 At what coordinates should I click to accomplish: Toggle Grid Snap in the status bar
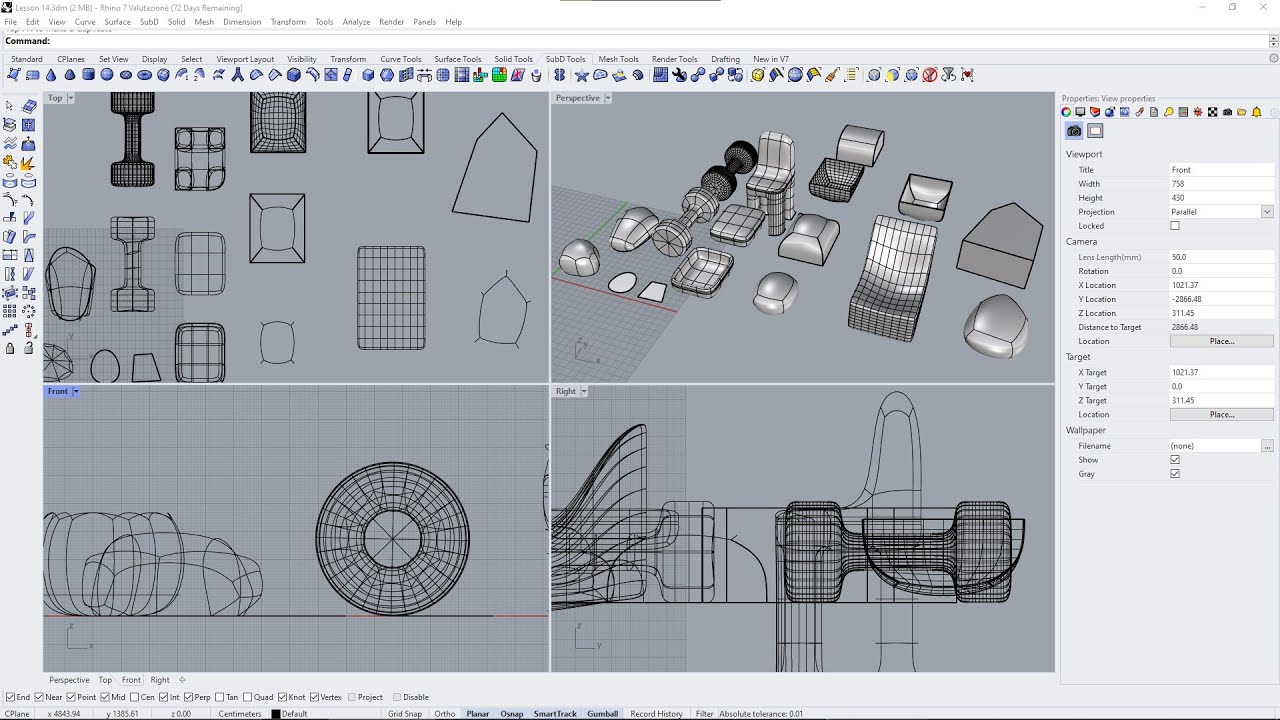pos(405,714)
